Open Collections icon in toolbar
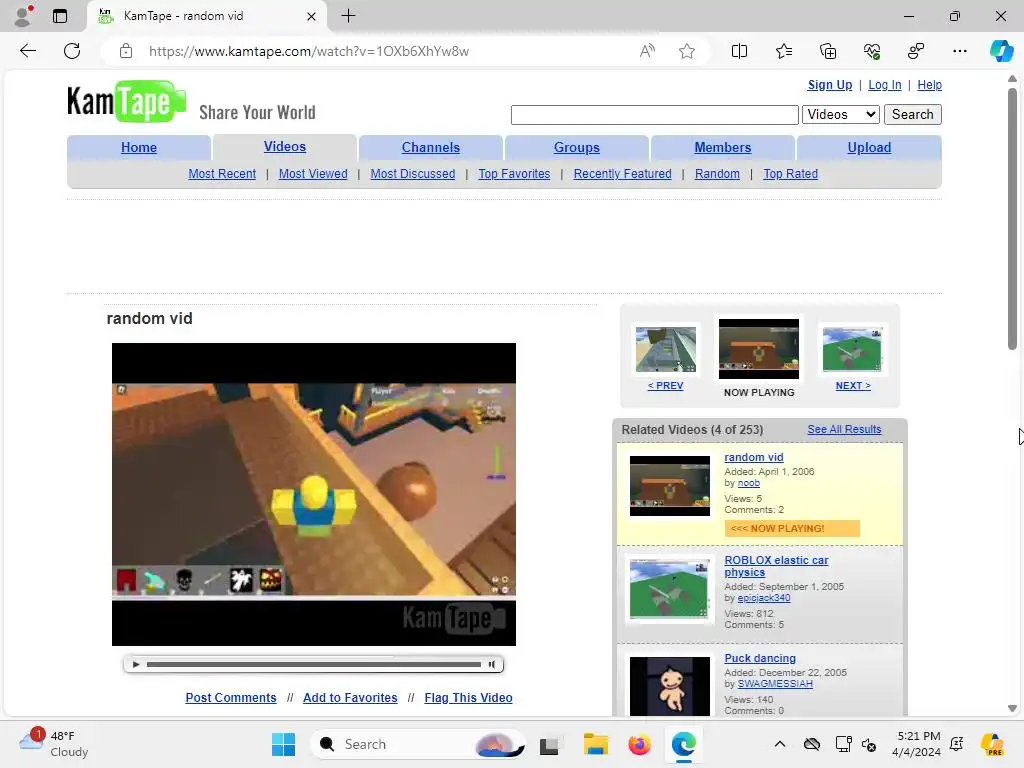This screenshot has width=1024, height=768. point(827,51)
